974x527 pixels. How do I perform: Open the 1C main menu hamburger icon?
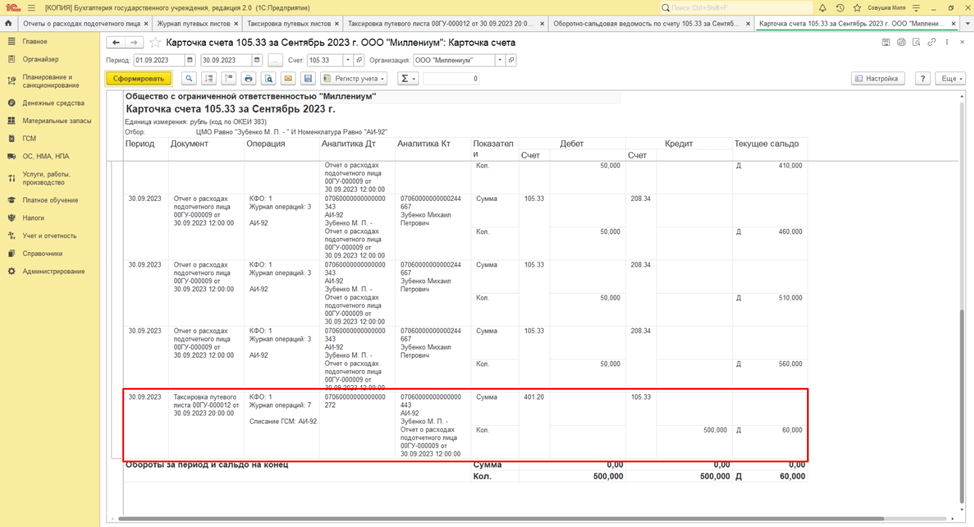[31, 8]
